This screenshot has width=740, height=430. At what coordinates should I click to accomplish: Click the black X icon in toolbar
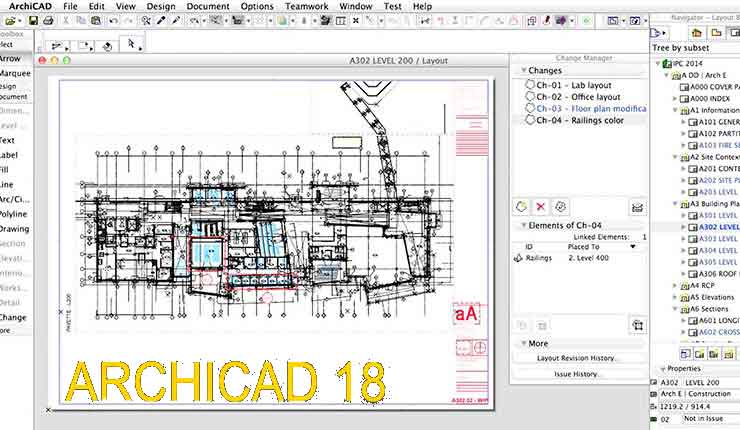tap(356, 21)
